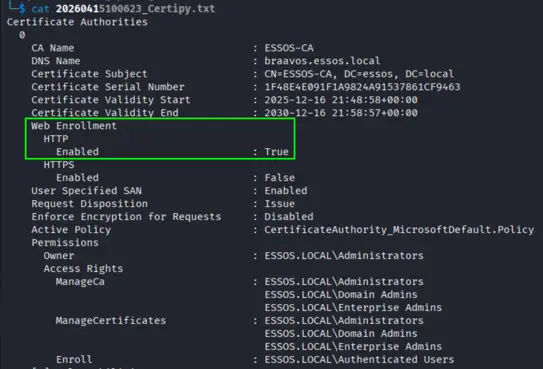This screenshot has width=543, height=369.
Task: Select the 'Issue' value
Action: pos(280,204)
